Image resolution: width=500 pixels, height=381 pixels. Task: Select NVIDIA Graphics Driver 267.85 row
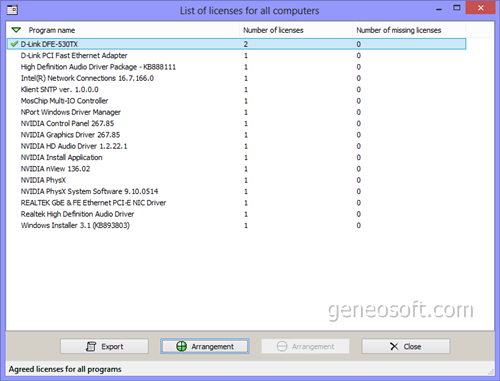click(236, 135)
